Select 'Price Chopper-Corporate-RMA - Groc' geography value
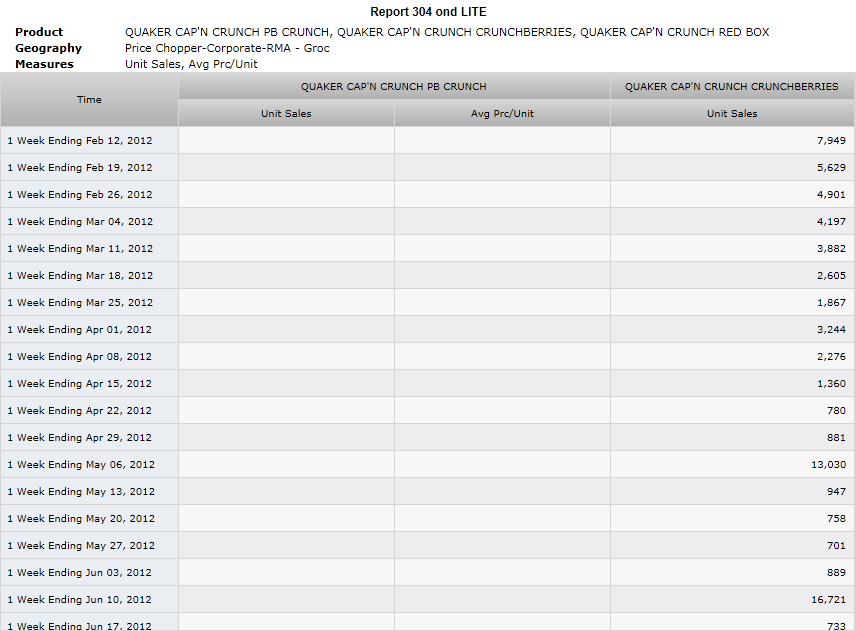856x631 pixels. tap(227, 48)
